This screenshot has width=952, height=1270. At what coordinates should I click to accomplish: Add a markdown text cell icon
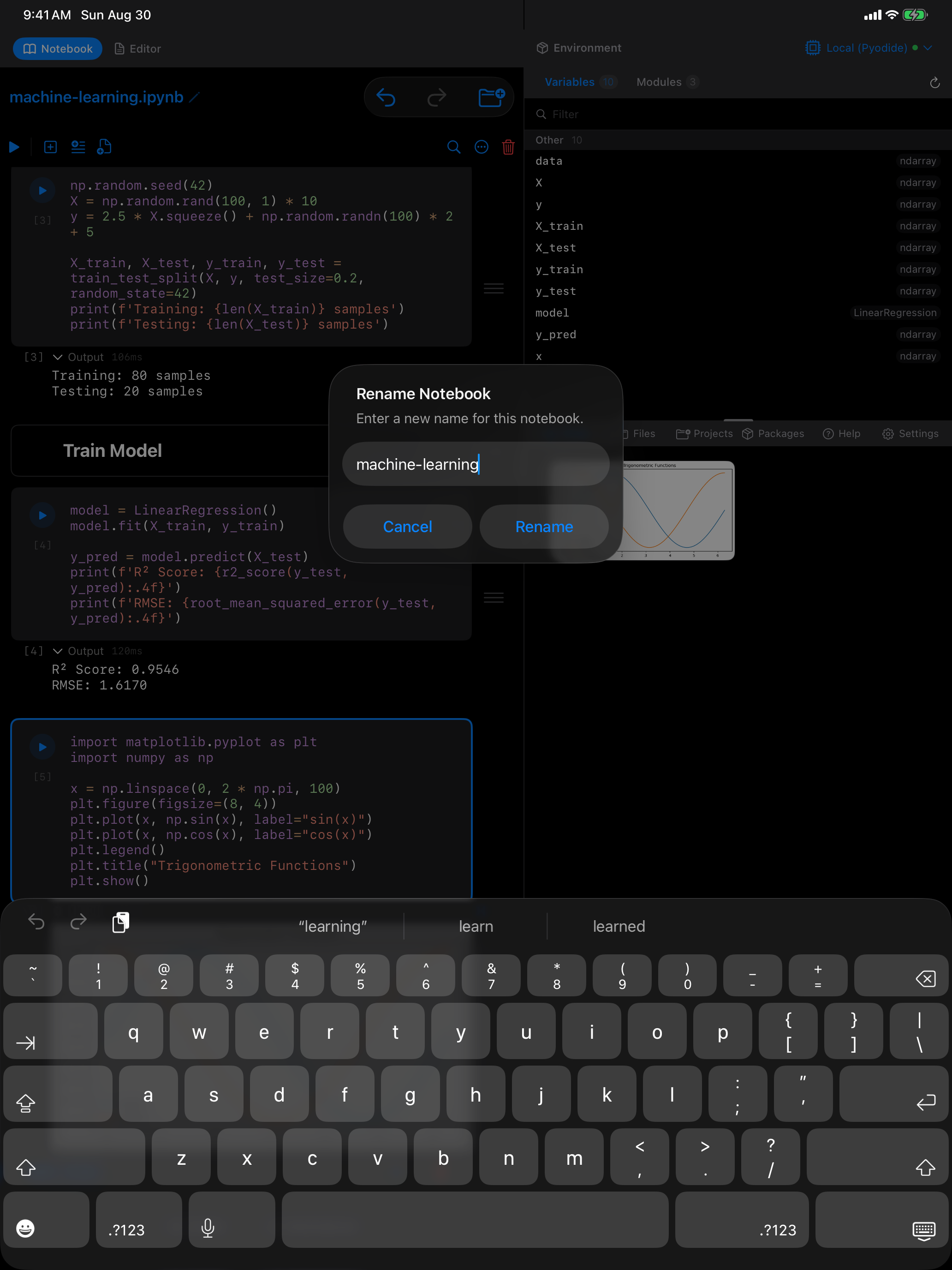click(x=78, y=148)
